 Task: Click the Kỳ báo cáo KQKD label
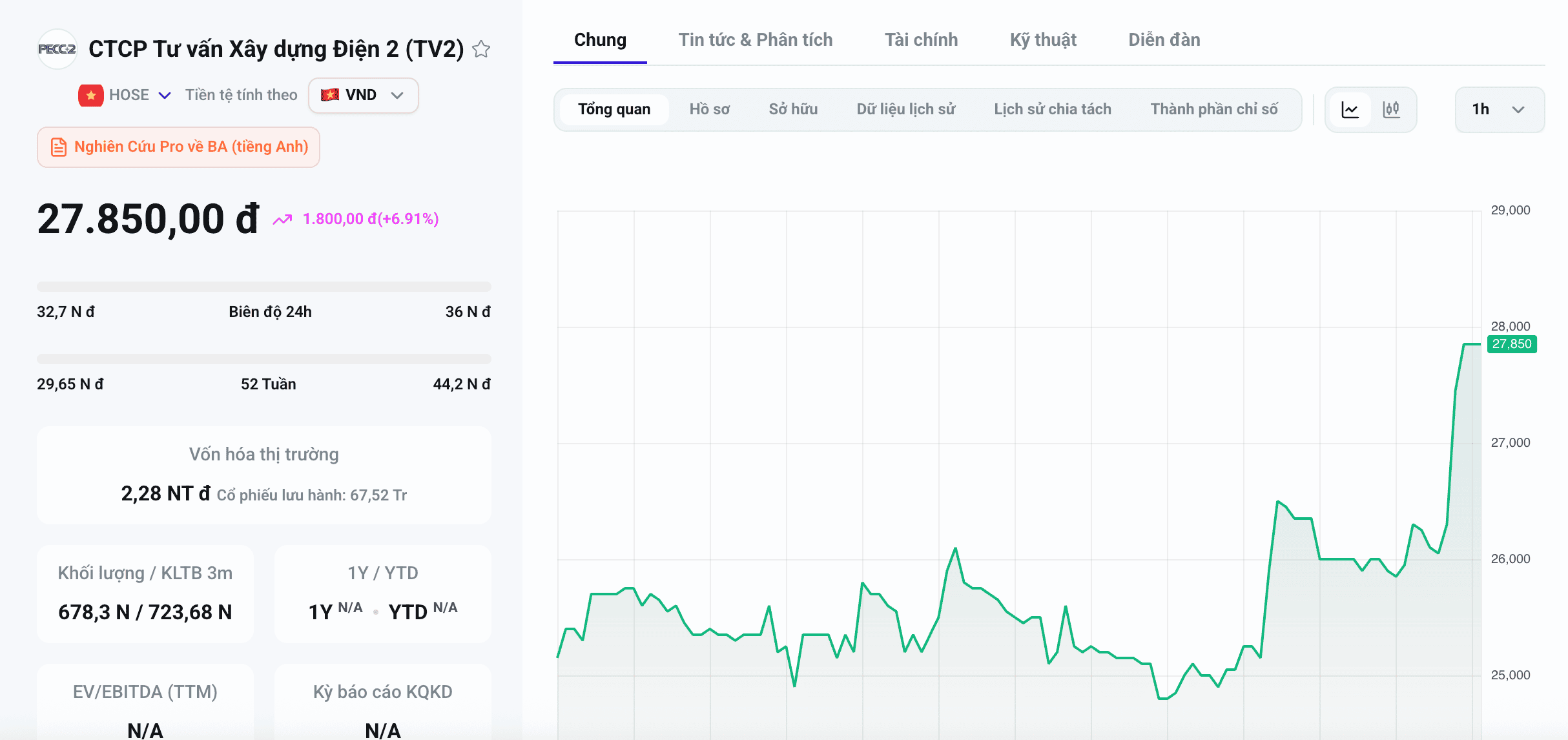(383, 692)
